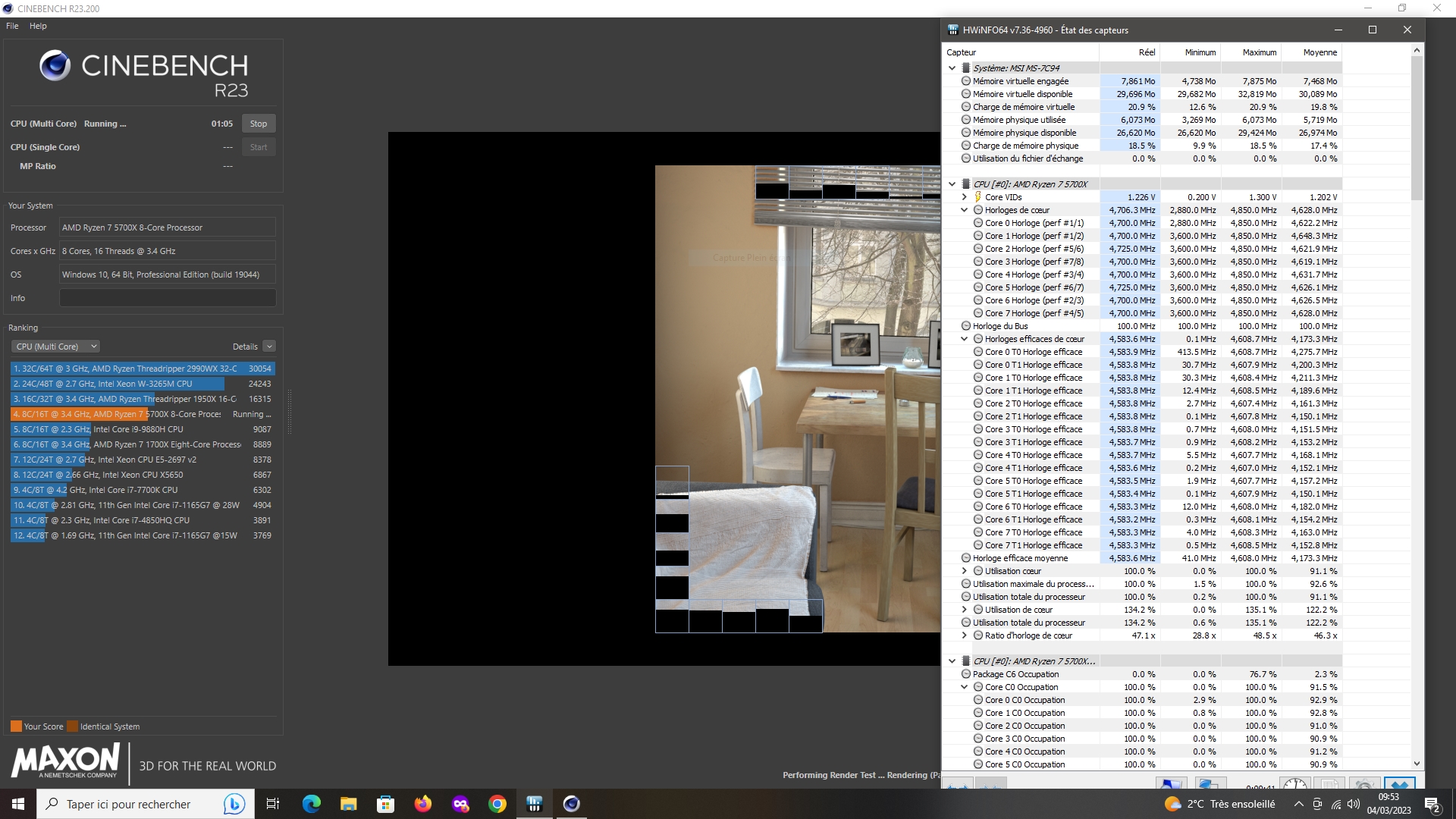
Task: Click the Cinebench icon in the taskbar
Action: tap(572, 804)
